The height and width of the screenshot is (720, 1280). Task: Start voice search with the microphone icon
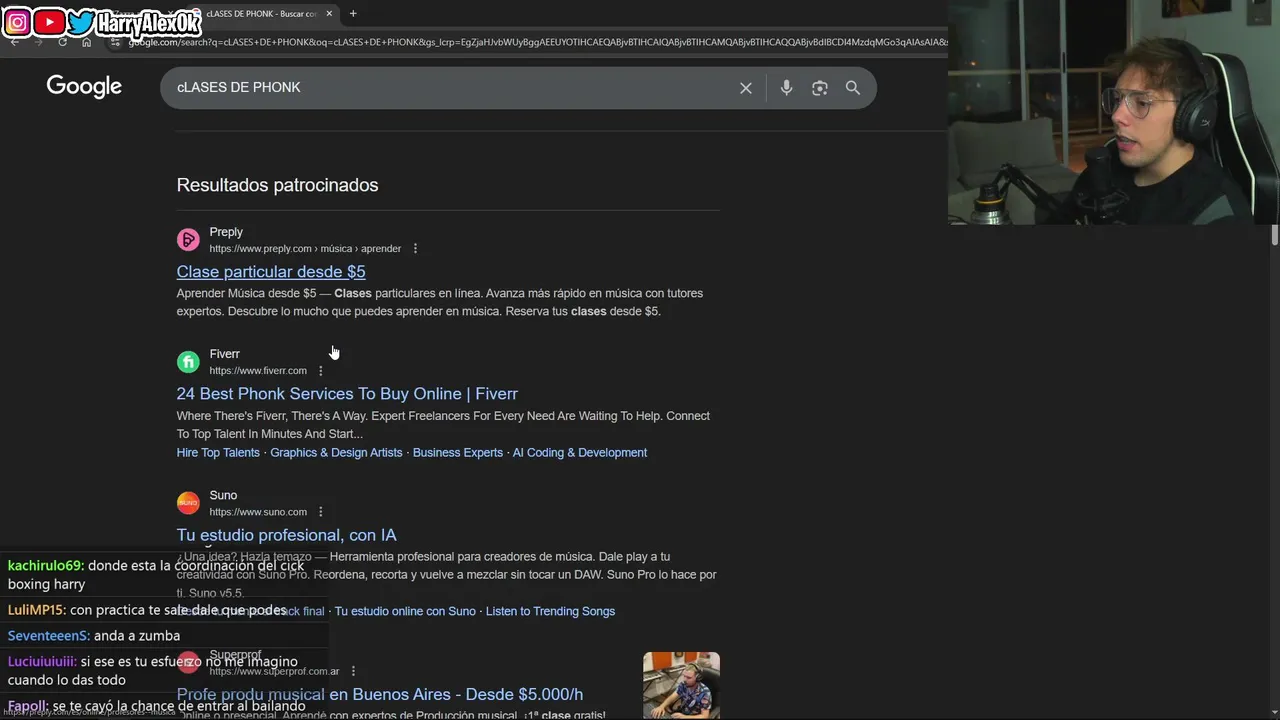(786, 88)
